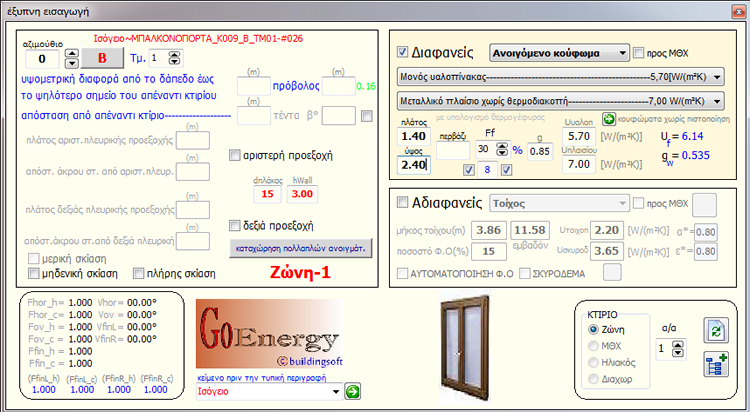Tick the δεξιά προεξοχή checkbox
The height and width of the screenshot is (412, 750).
[234, 224]
